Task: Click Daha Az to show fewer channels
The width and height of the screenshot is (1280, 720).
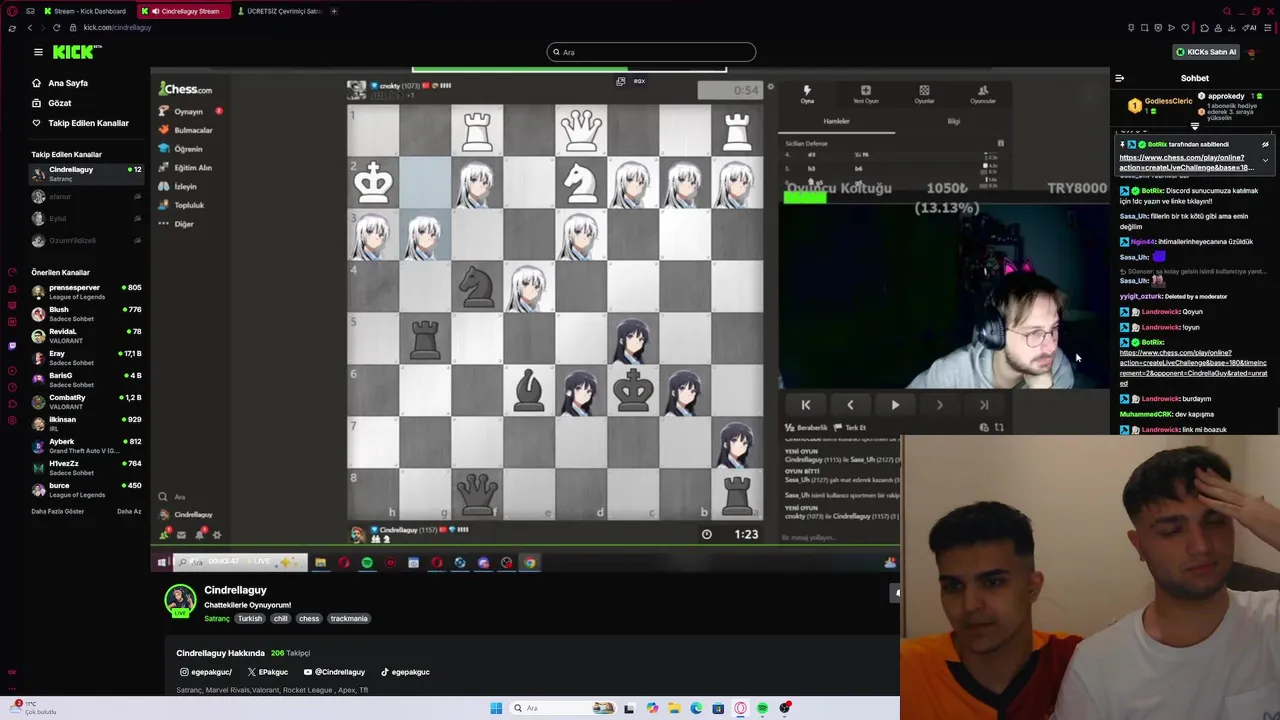Action: (129, 511)
